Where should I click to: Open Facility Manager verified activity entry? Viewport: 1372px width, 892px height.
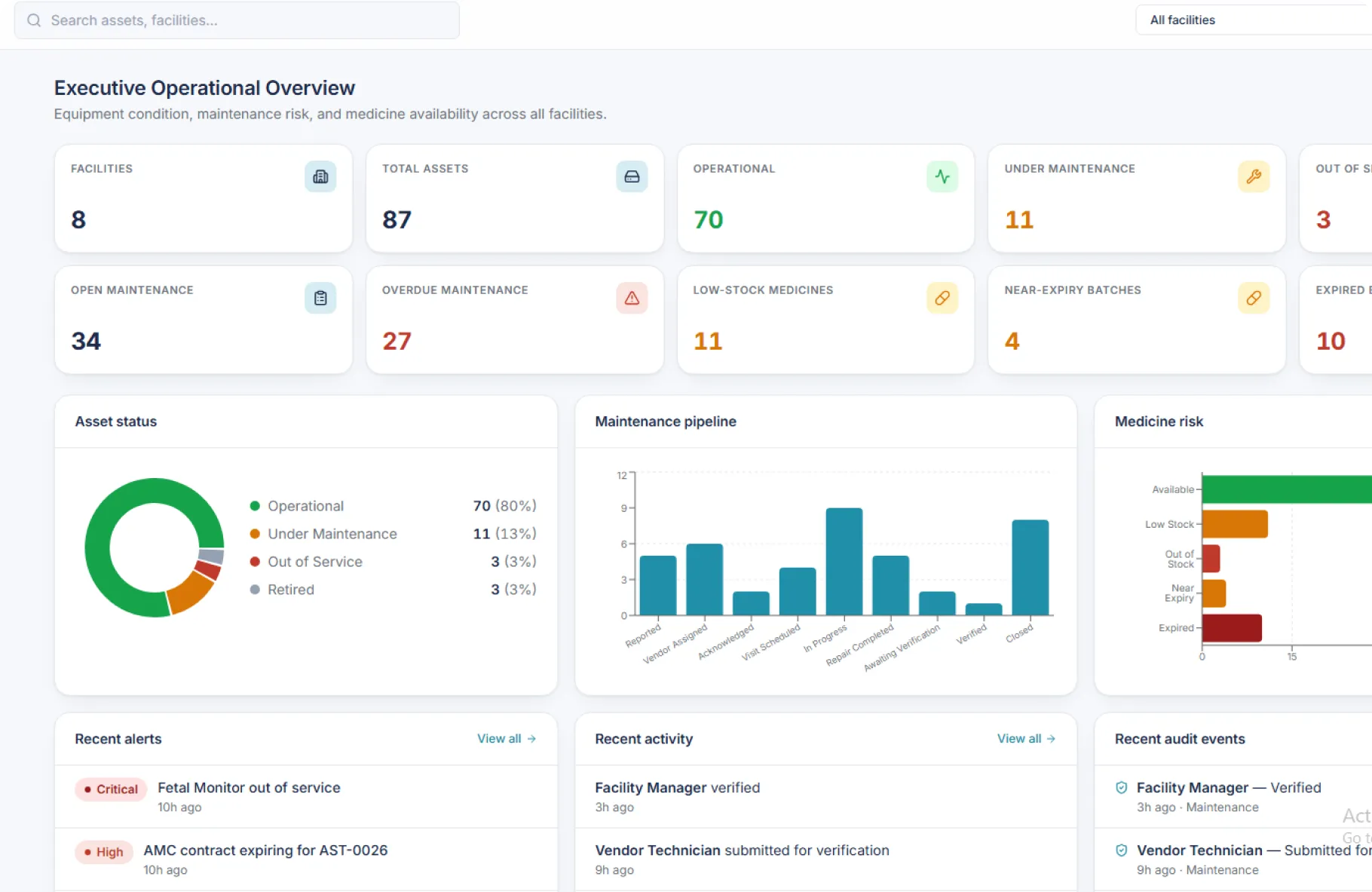coord(826,797)
